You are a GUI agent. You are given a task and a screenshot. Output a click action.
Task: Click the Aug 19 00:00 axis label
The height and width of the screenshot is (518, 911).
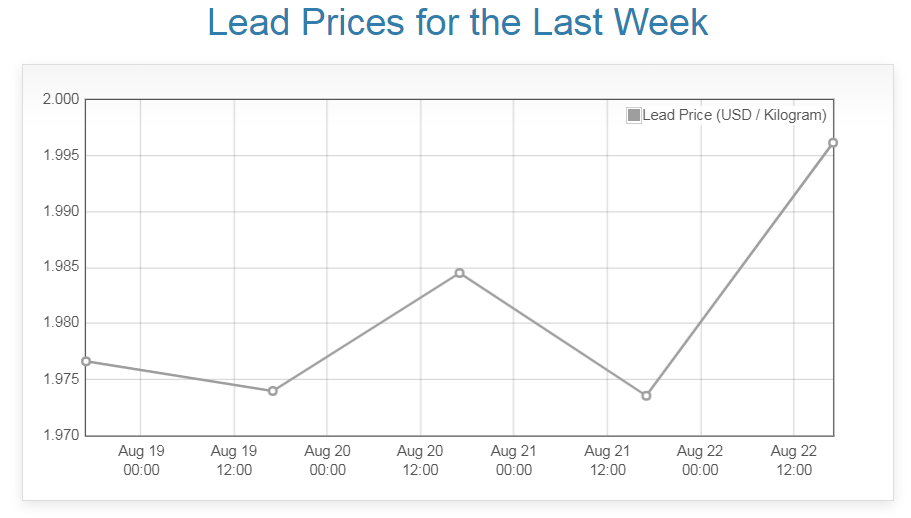[141, 460]
